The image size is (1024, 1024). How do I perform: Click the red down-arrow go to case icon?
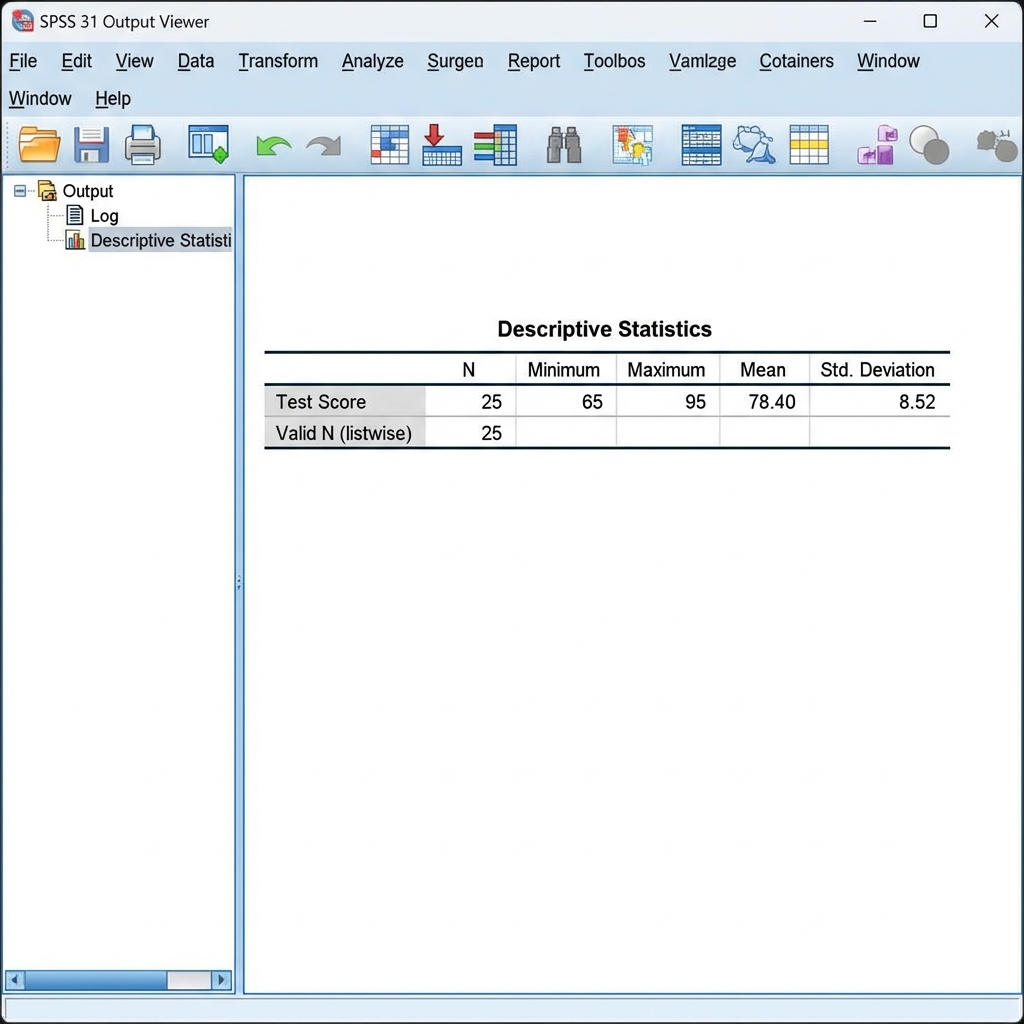click(x=441, y=145)
